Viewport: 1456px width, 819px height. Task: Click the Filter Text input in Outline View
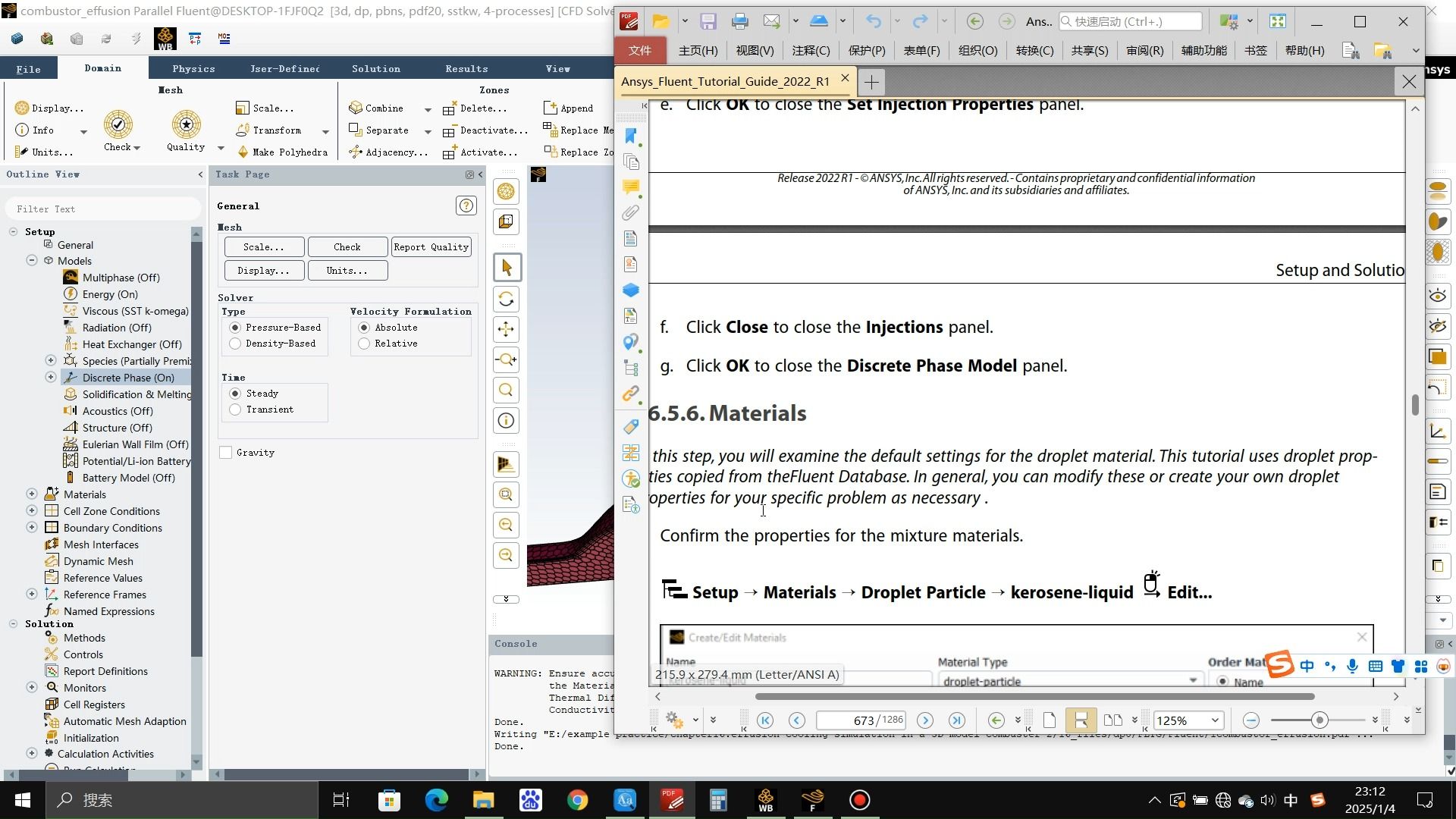pyautogui.click(x=104, y=209)
